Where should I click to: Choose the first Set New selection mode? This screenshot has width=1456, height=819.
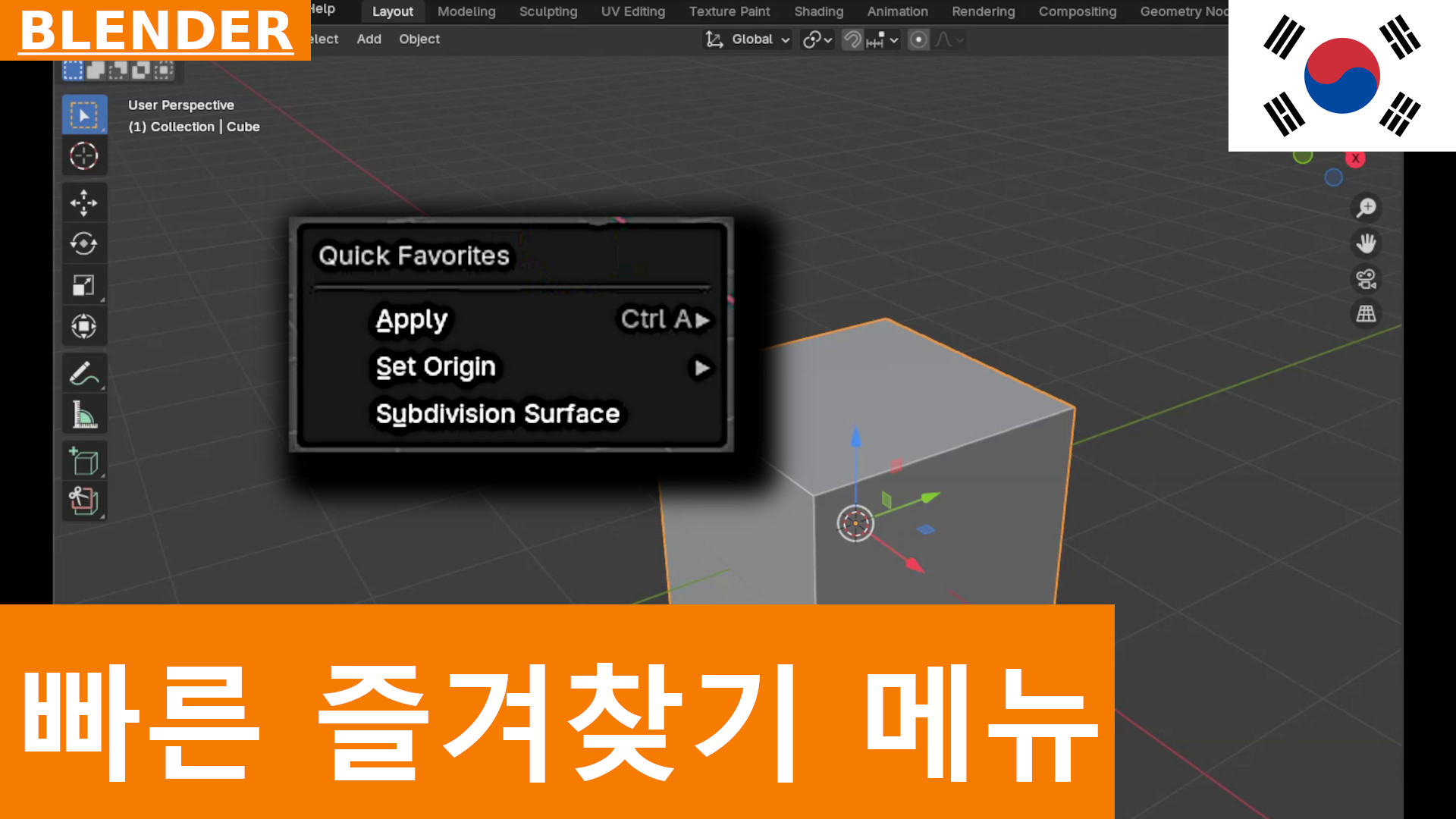(x=73, y=71)
